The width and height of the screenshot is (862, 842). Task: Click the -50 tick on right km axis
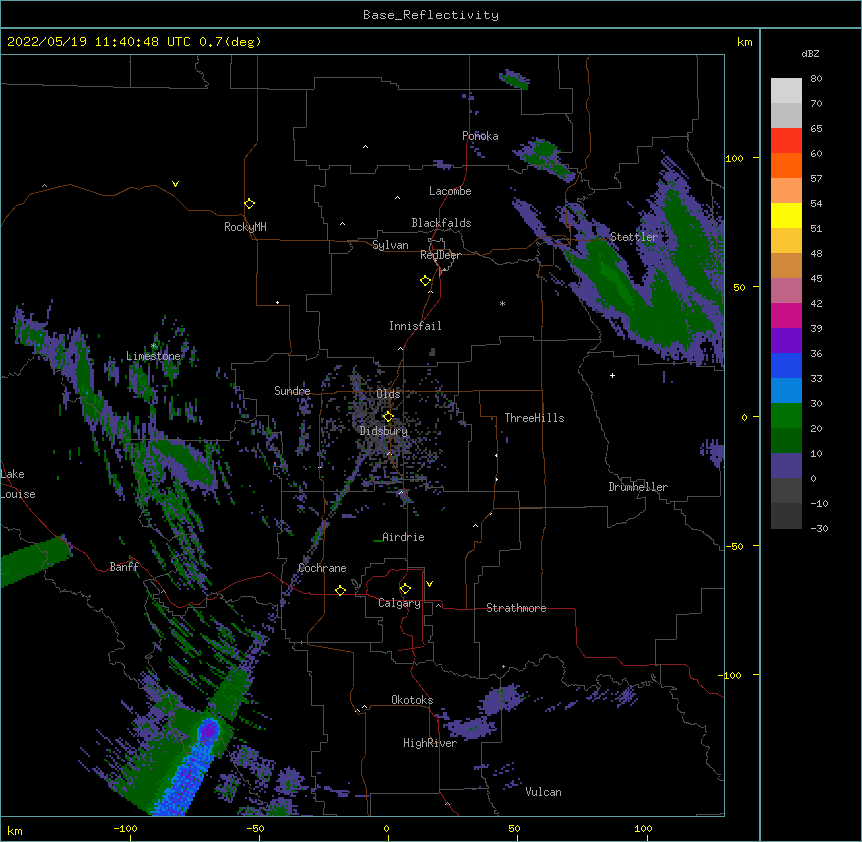coord(734,546)
